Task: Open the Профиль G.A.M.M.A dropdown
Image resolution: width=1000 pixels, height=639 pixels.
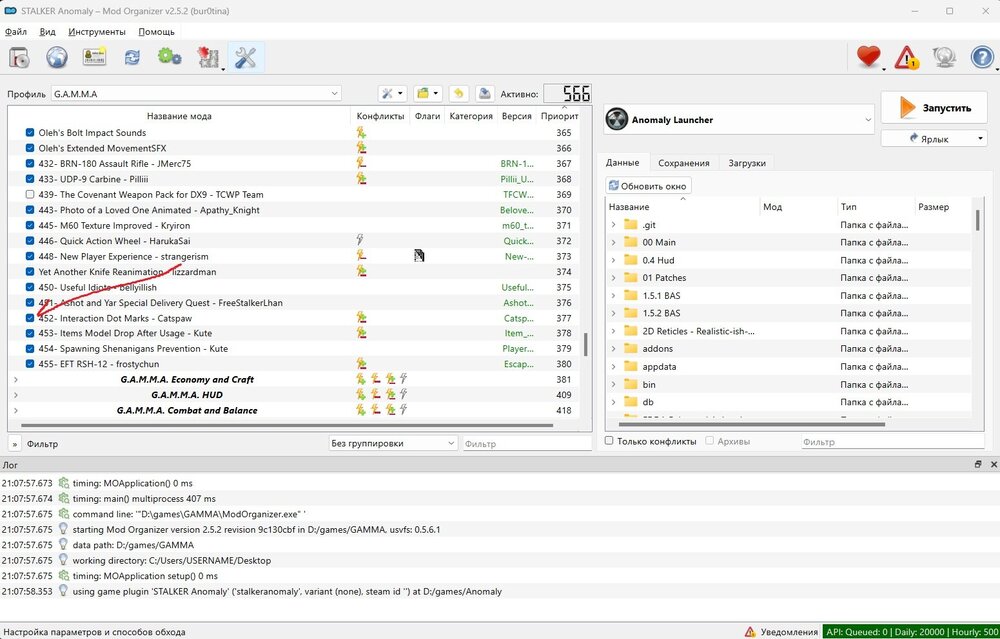Action: (196, 94)
